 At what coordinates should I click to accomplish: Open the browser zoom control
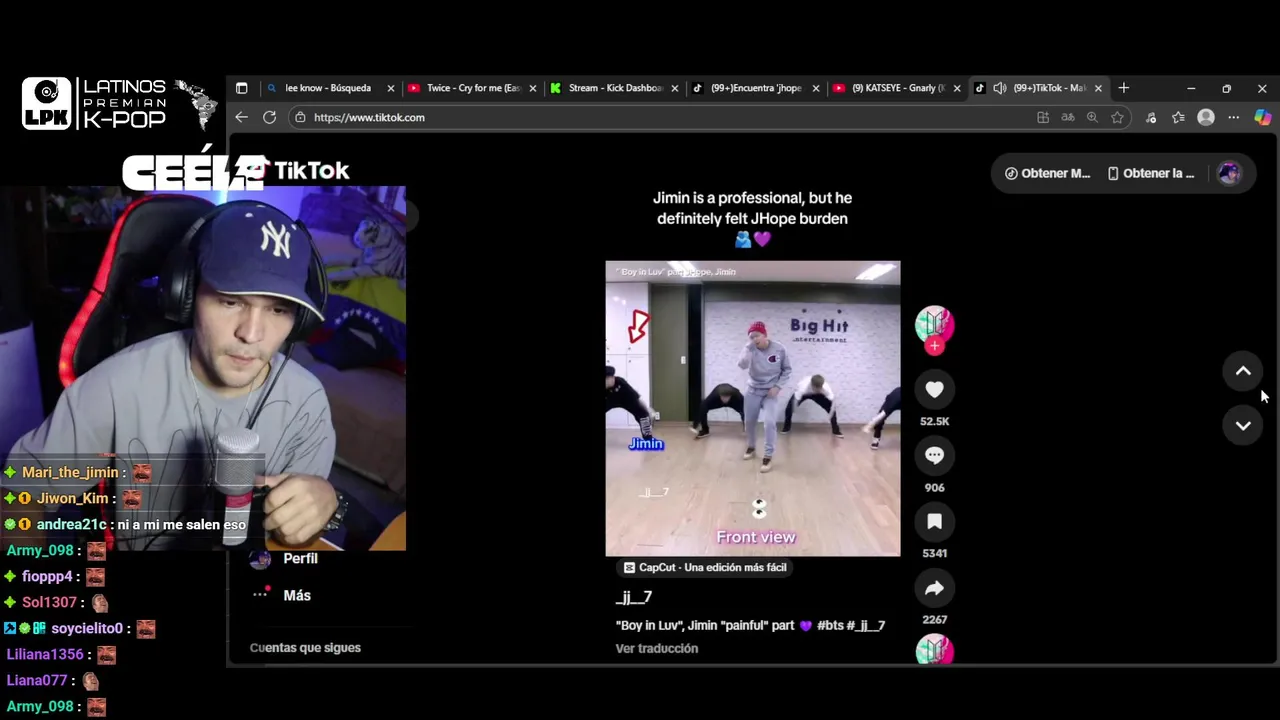point(1092,117)
